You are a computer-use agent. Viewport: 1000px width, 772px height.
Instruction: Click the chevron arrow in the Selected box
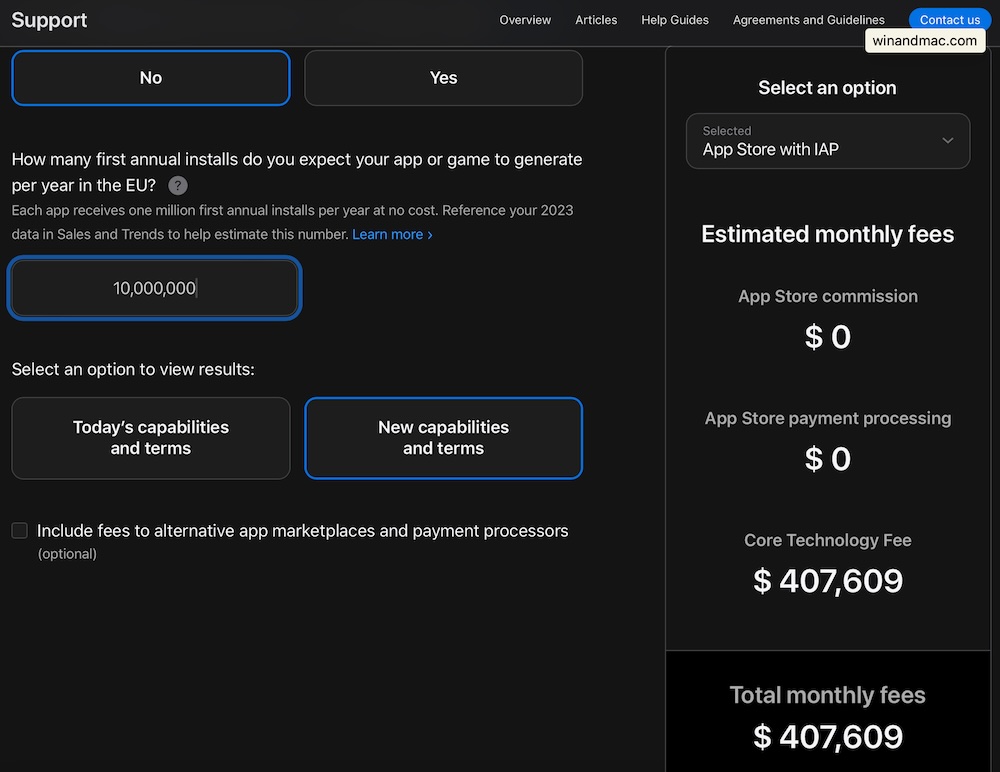[x=947, y=141]
